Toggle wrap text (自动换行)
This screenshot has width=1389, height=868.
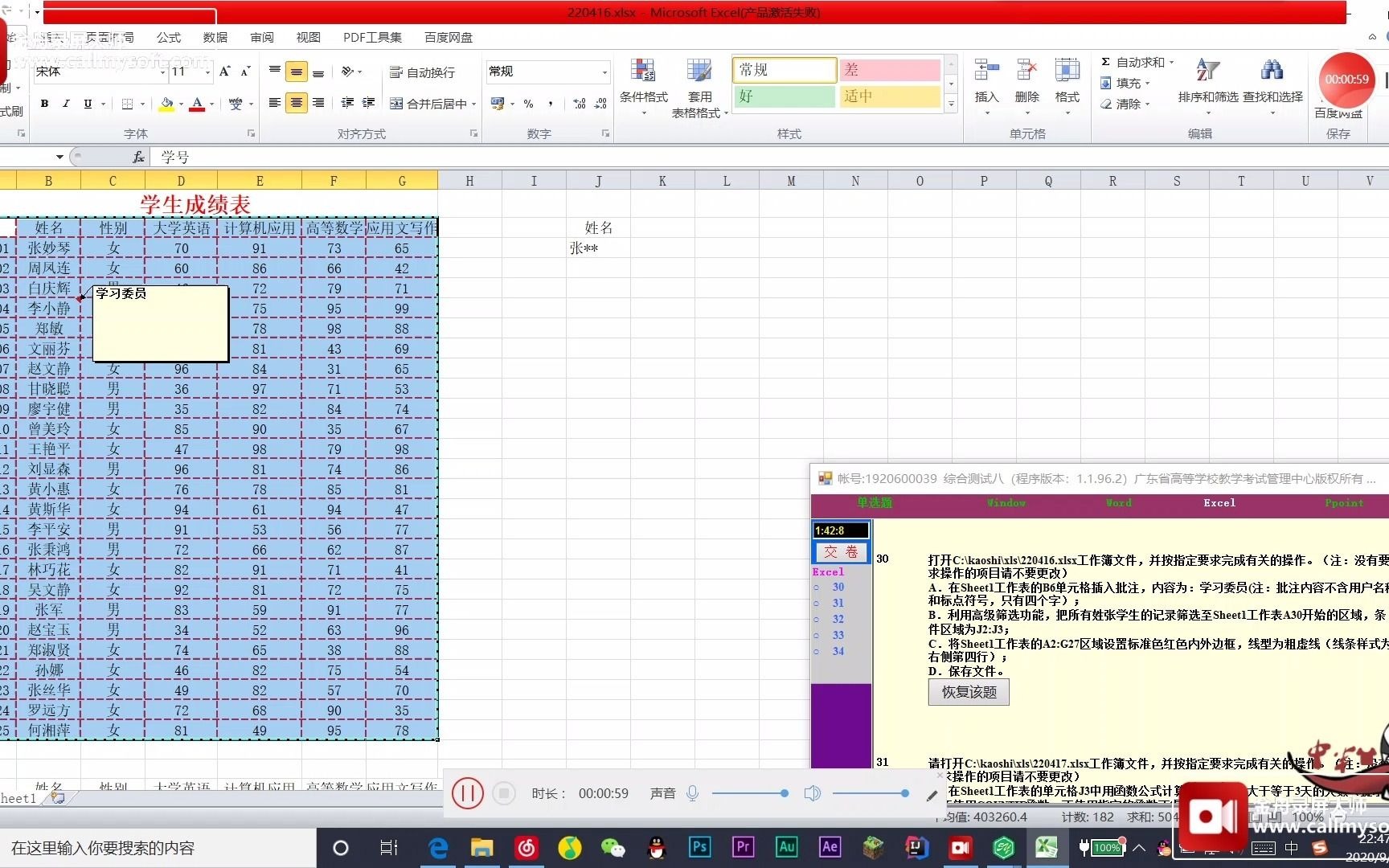tap(423, 72)
